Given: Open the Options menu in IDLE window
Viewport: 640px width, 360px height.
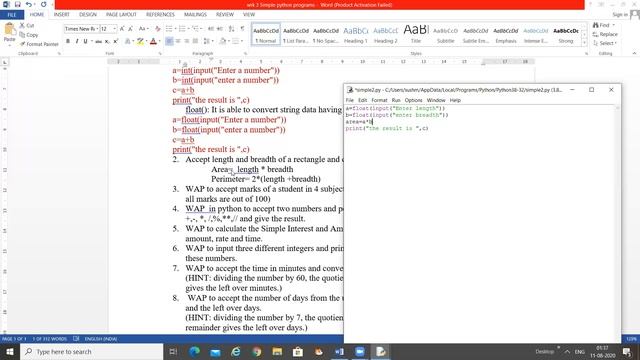Looking at the screenshot, I should pyautogui.click(x=413, y=100).
